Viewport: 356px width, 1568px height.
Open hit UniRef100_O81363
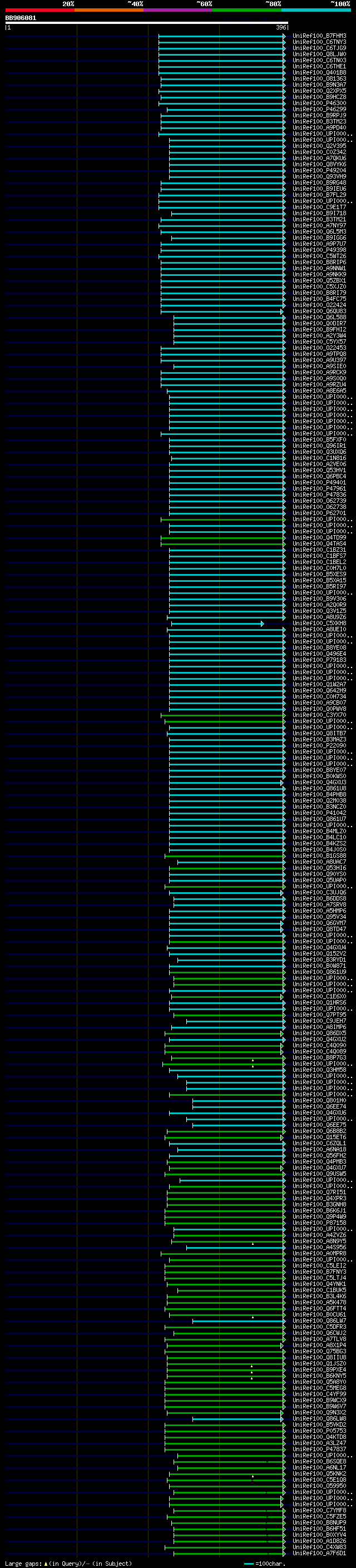(x=319, y=78)
